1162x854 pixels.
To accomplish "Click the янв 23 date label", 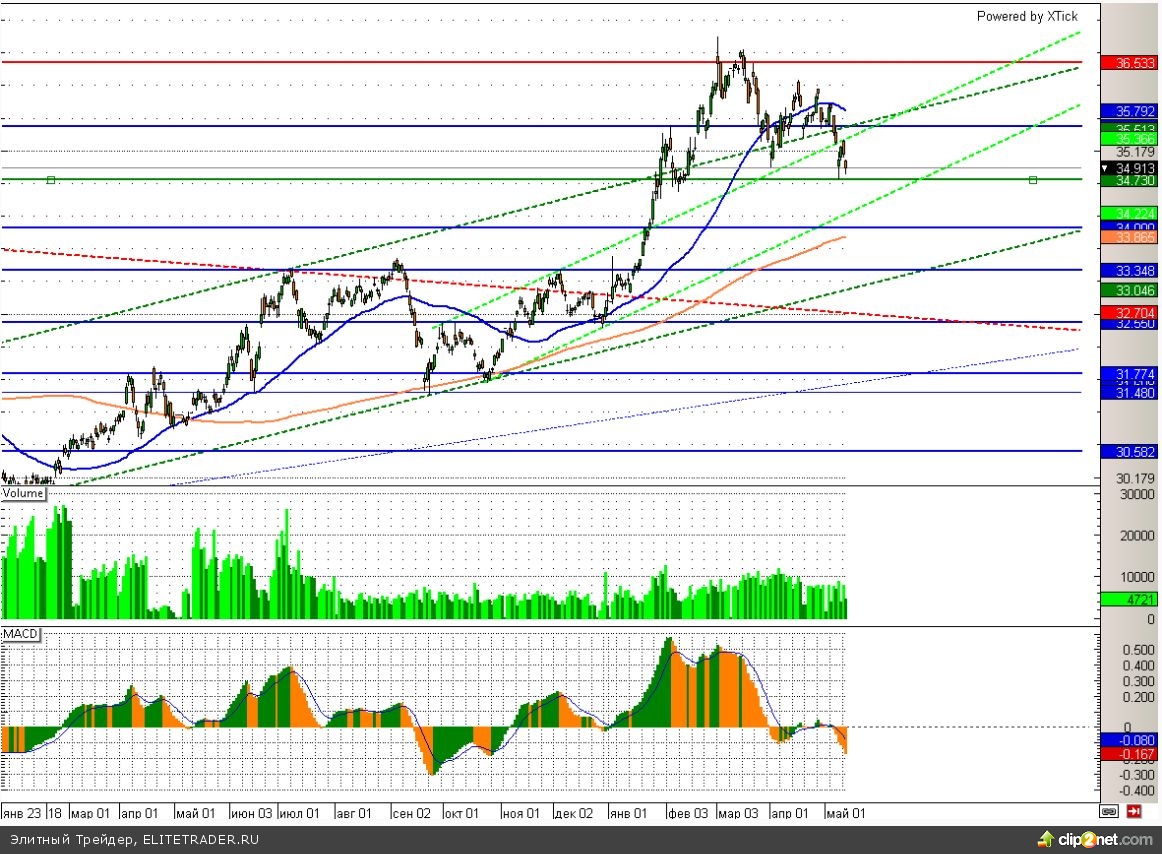I will (21, 813).
